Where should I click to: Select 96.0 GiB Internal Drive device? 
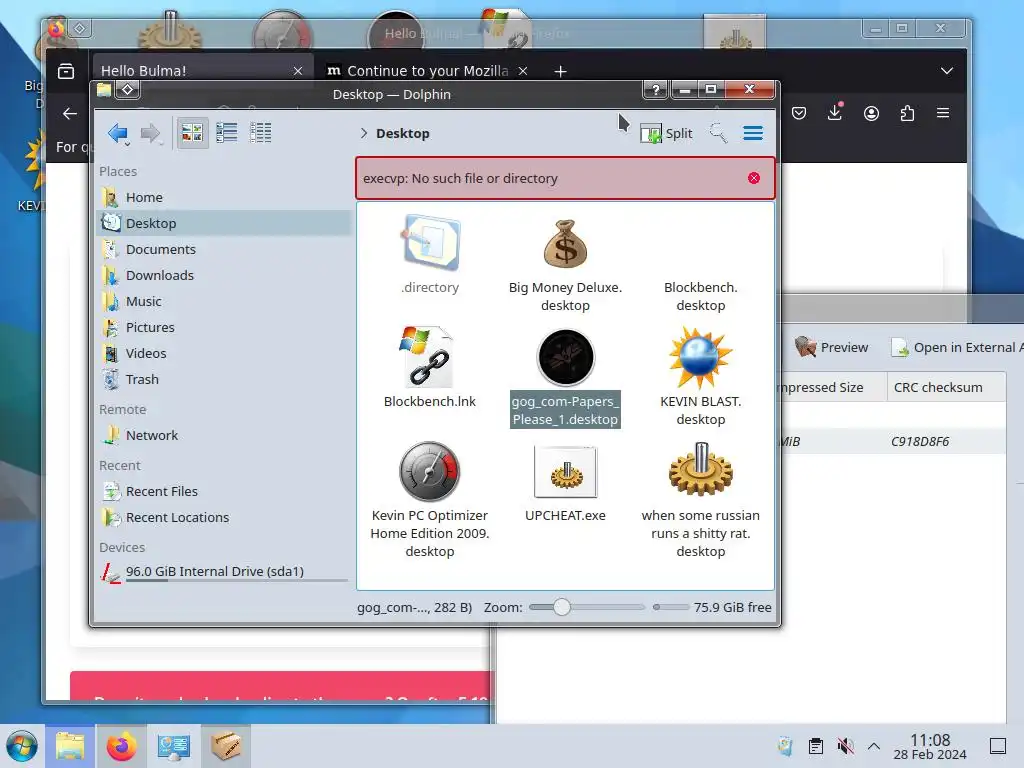point(224,572)
